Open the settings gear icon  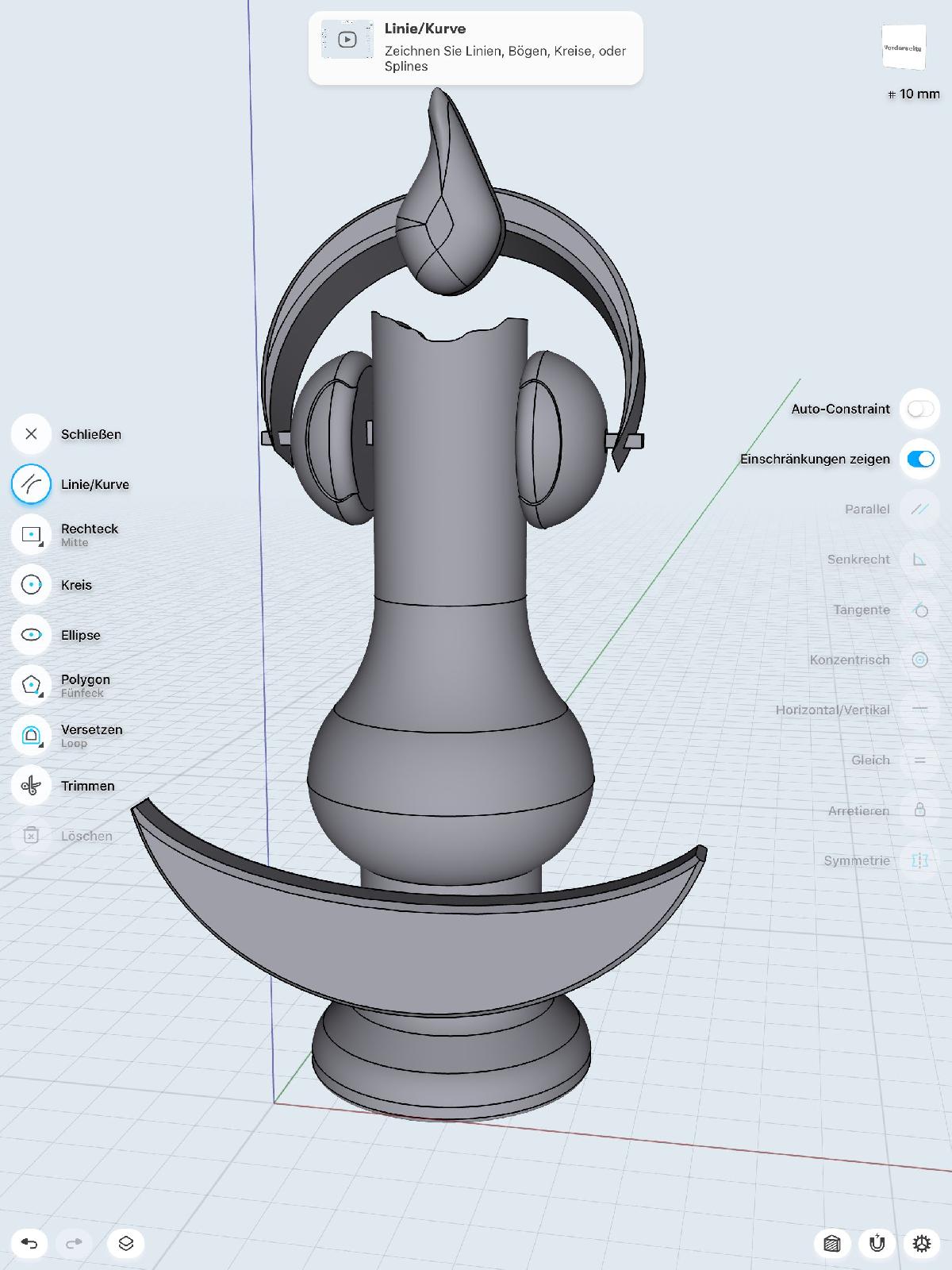click(x=921, y=1243)
